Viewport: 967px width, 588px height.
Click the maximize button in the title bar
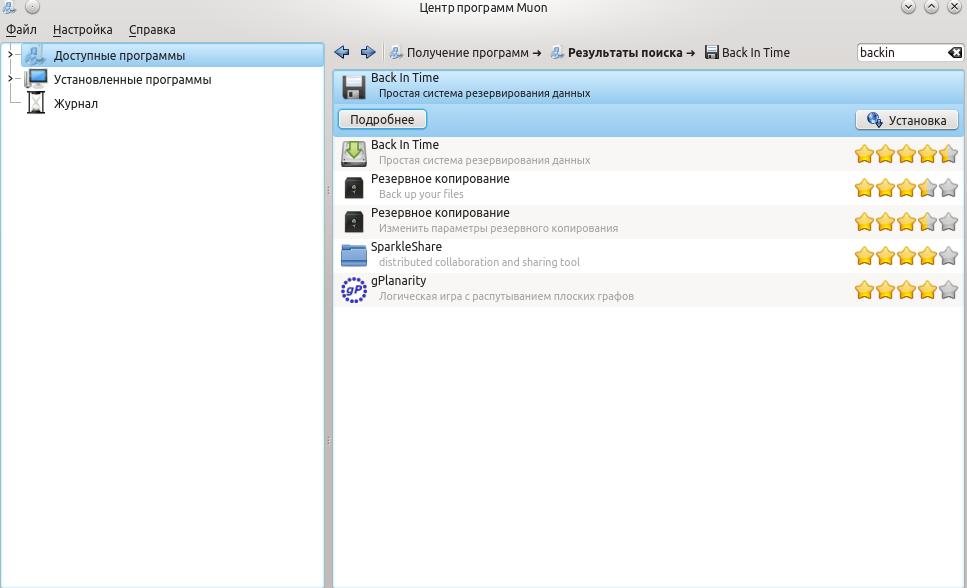point(931,7)
